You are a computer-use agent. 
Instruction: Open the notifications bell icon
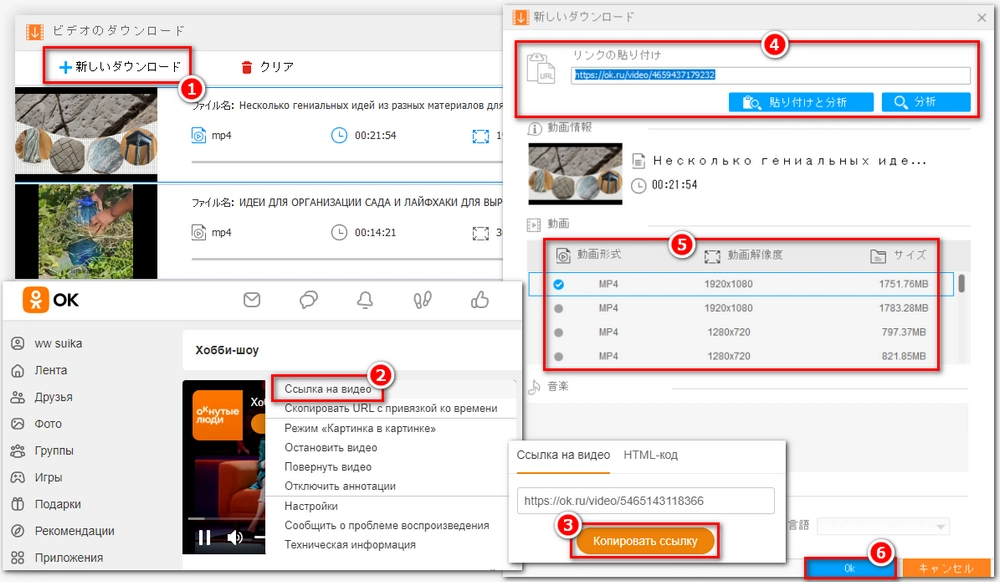click(x=366, y=299)
